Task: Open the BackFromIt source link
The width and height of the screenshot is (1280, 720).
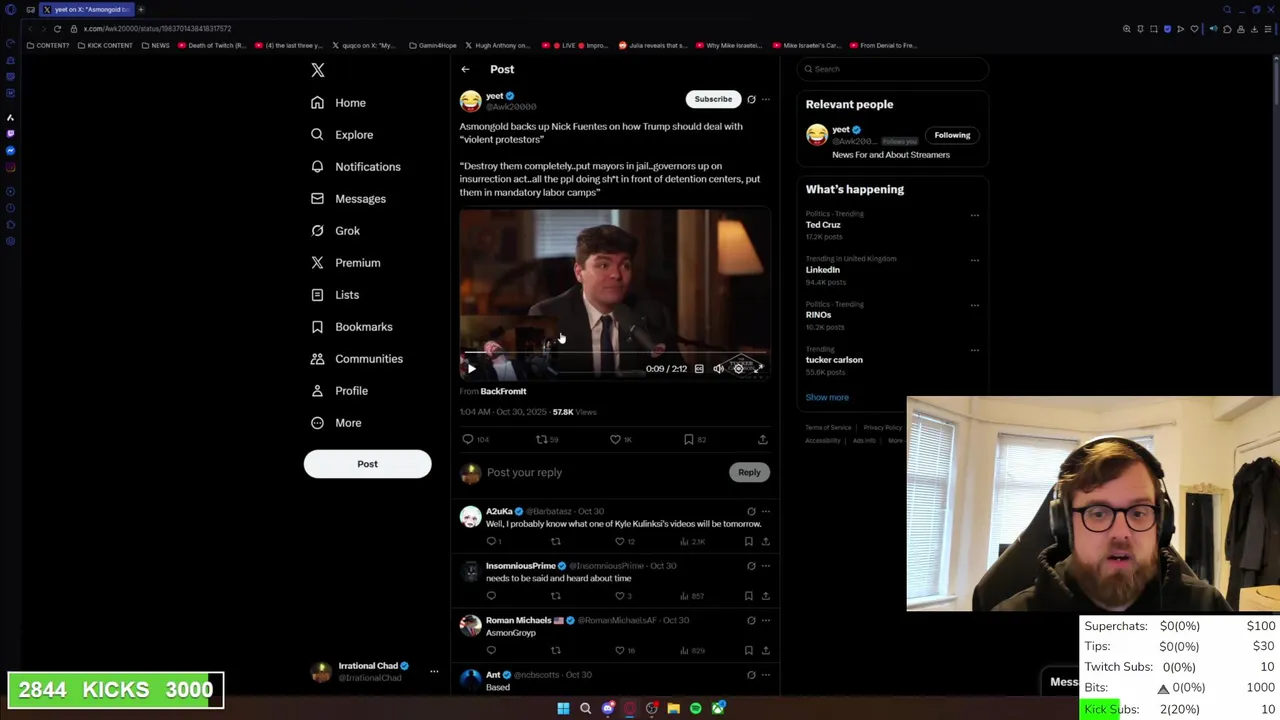Action: (503, 391)
